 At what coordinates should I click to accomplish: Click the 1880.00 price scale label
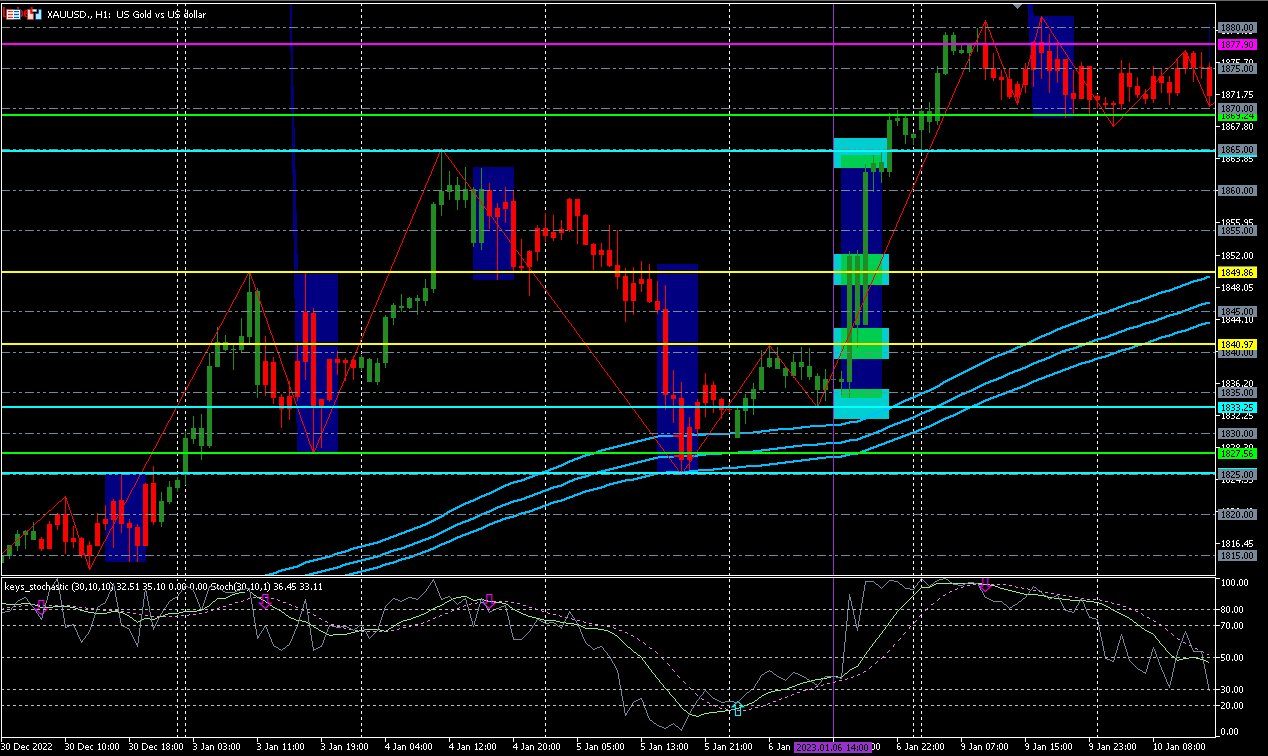[1237, 28]
